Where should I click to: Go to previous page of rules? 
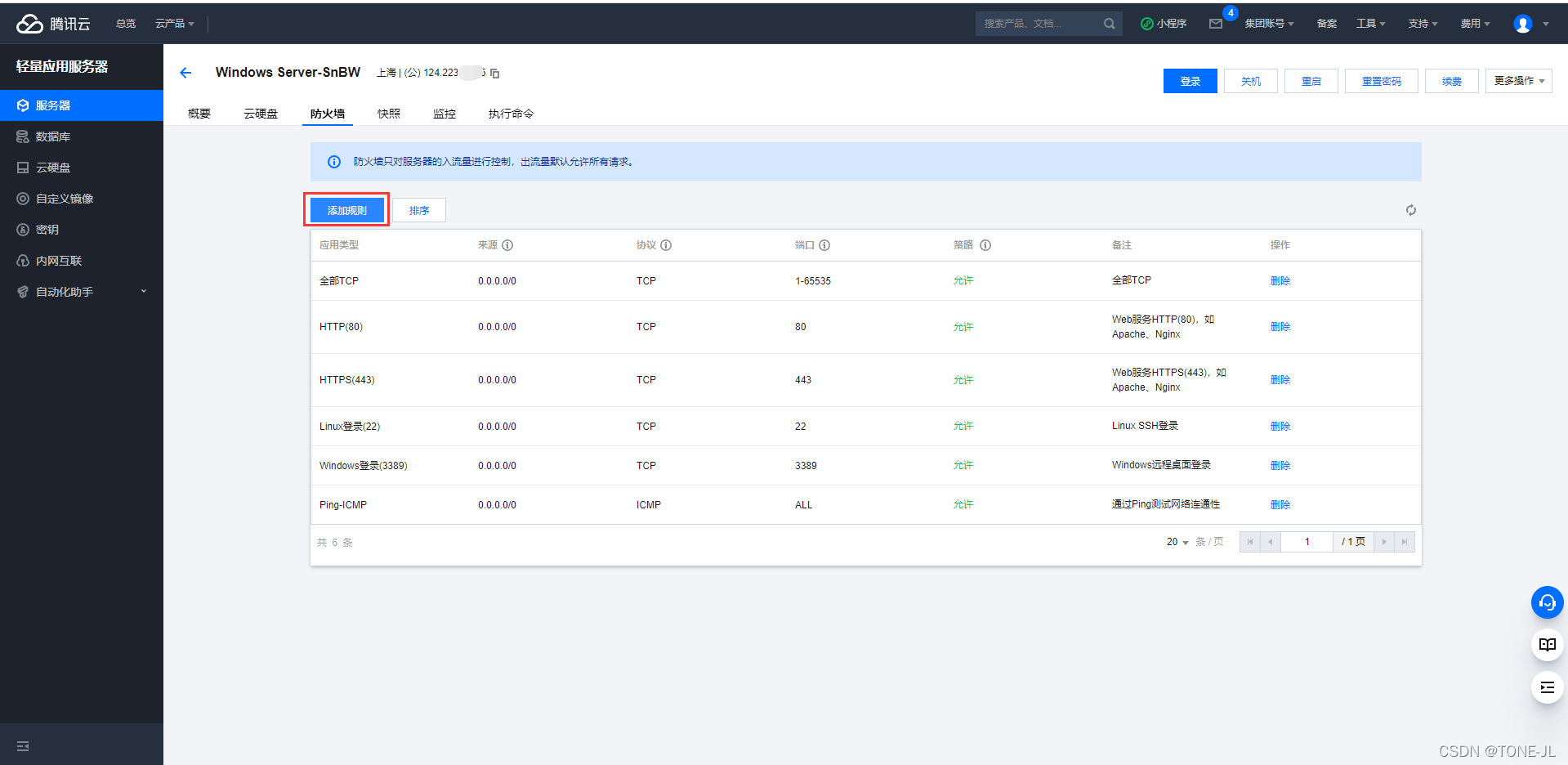[x=1271, y=542]
